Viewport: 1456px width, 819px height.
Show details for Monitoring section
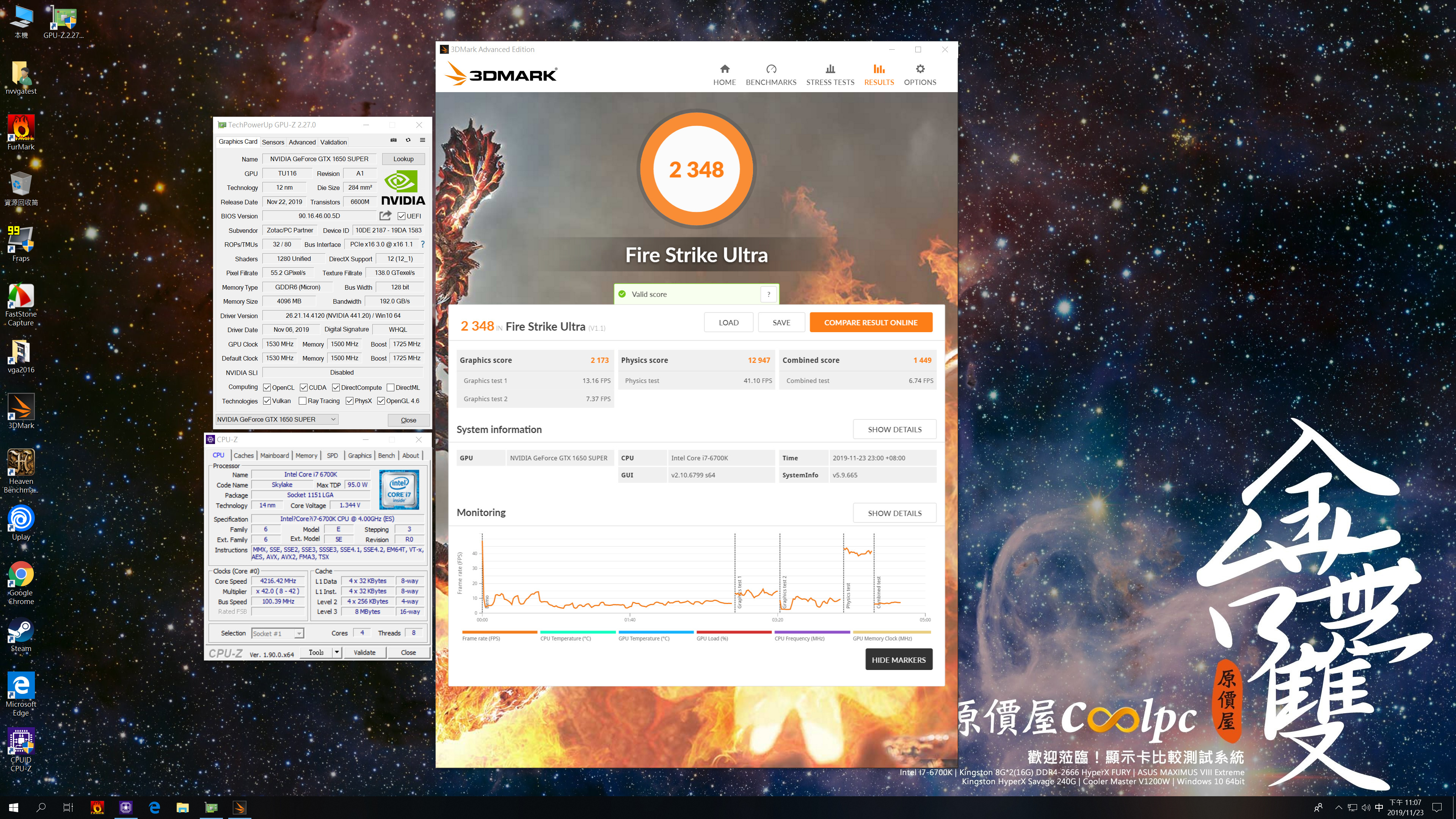click(895, 513)
